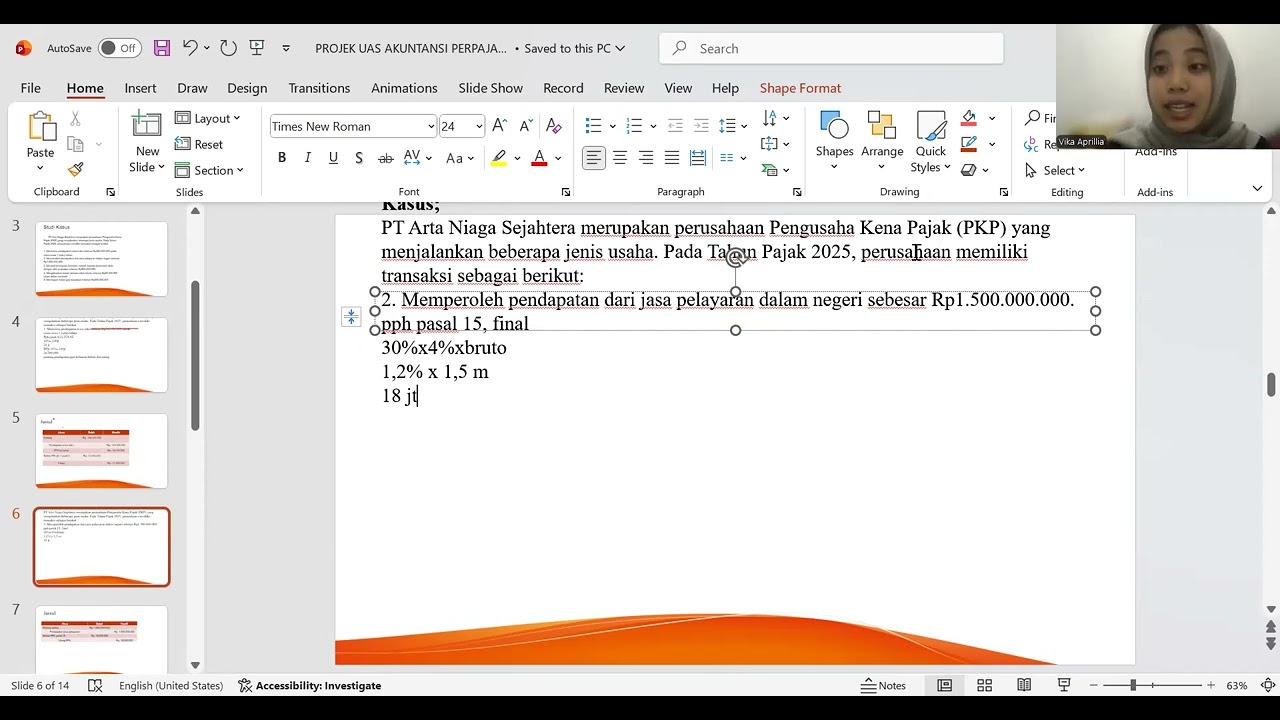Center align the paragraph text
This screenshot has width=1280, height=720.
pos(620,158)
